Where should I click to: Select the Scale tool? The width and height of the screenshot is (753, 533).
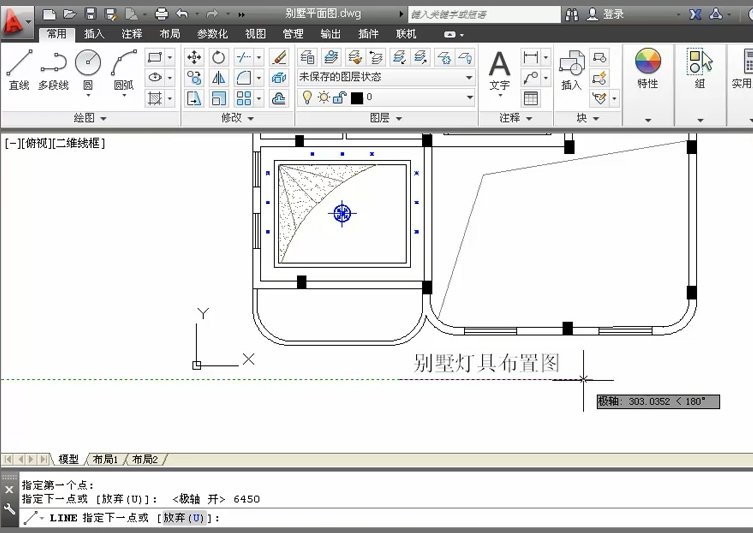tap(219, 98)
